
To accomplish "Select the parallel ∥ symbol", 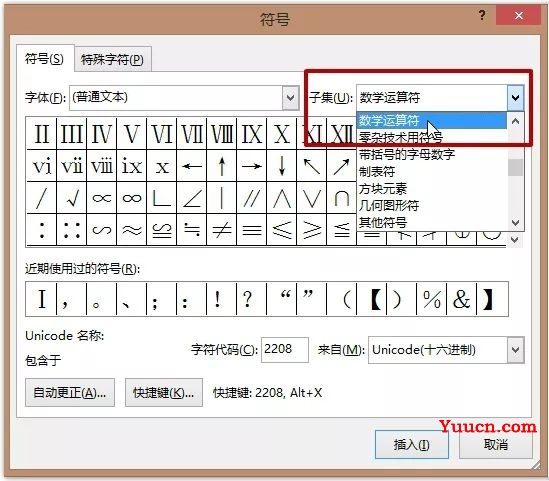I will (x=252, y=198).
